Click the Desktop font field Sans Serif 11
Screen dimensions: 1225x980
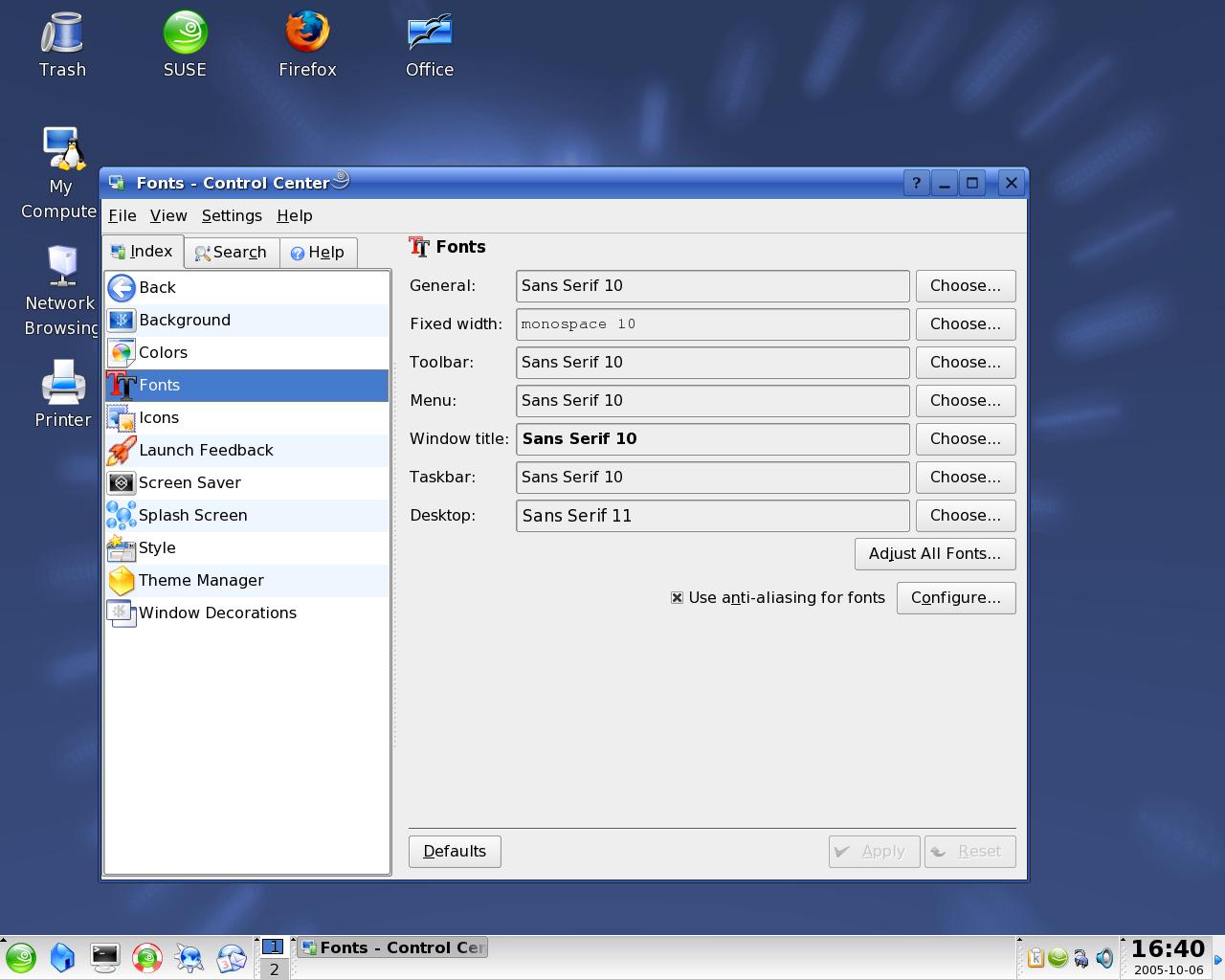pos(713,515)
